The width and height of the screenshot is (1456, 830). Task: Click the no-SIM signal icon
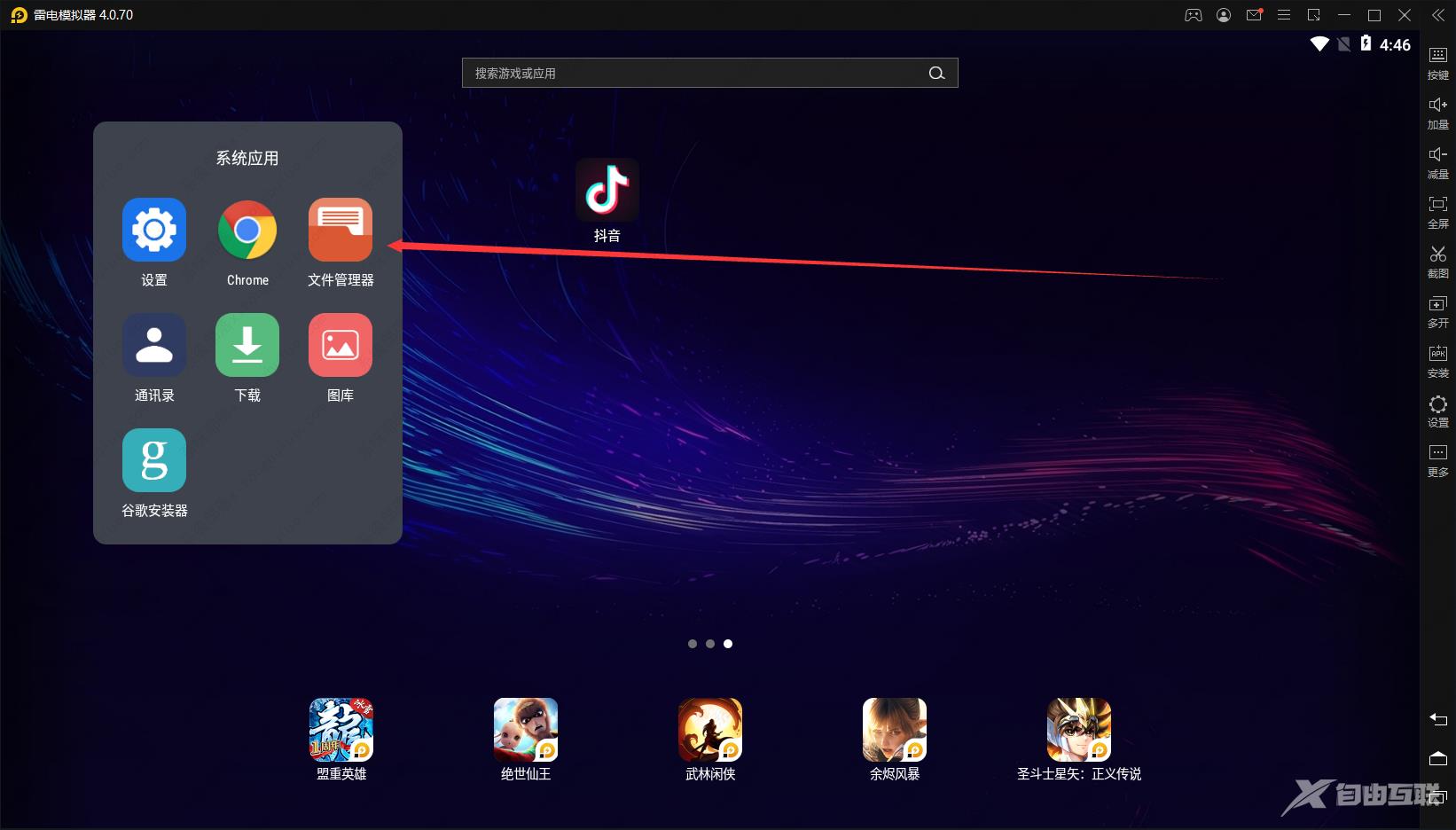coord(1344,43)
